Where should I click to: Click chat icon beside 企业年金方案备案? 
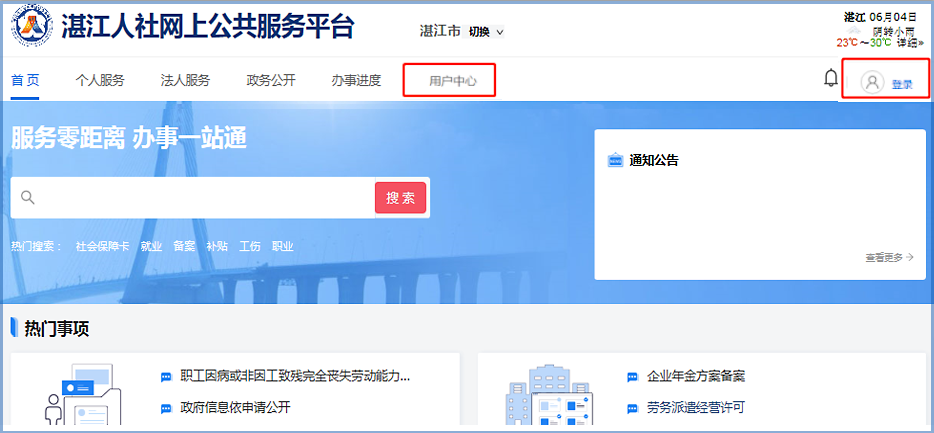[632, 377]
